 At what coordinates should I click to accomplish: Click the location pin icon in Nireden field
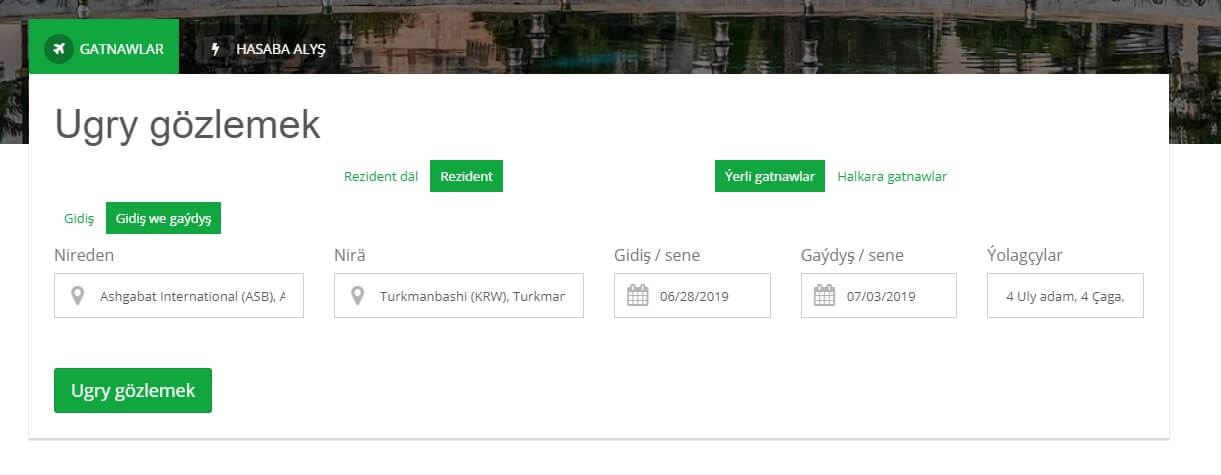coord(78,296)
